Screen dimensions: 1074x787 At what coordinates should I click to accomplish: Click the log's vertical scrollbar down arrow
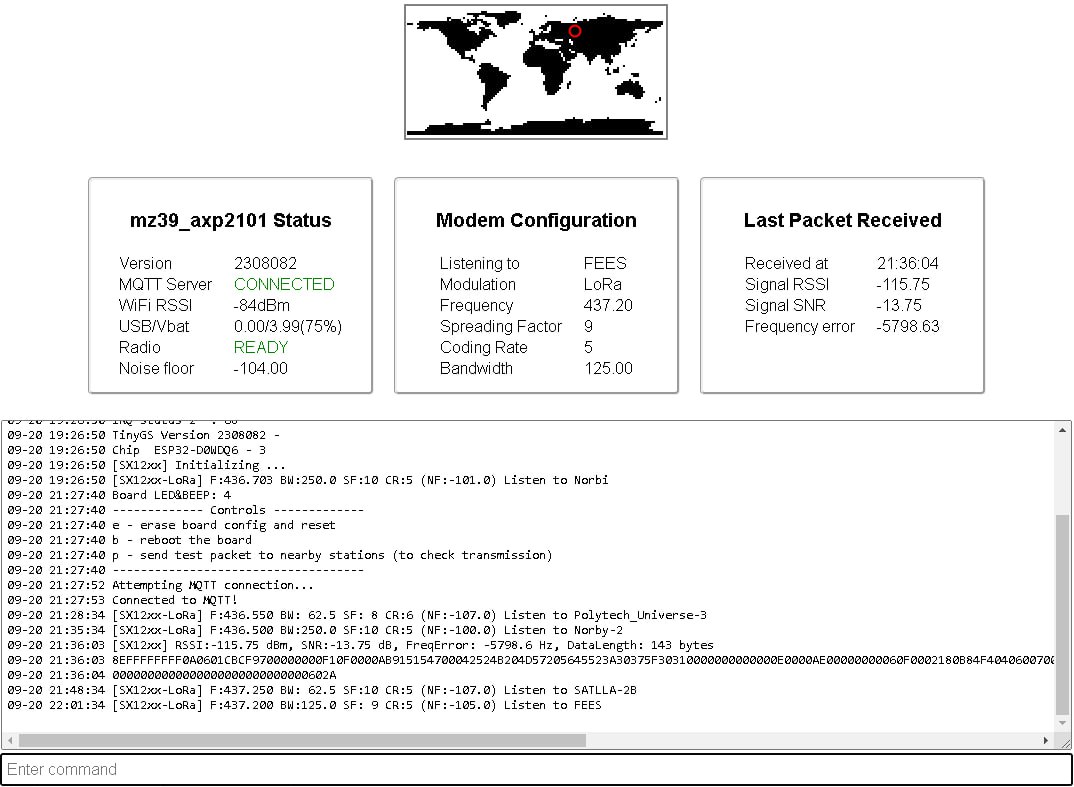[1062, 724]
